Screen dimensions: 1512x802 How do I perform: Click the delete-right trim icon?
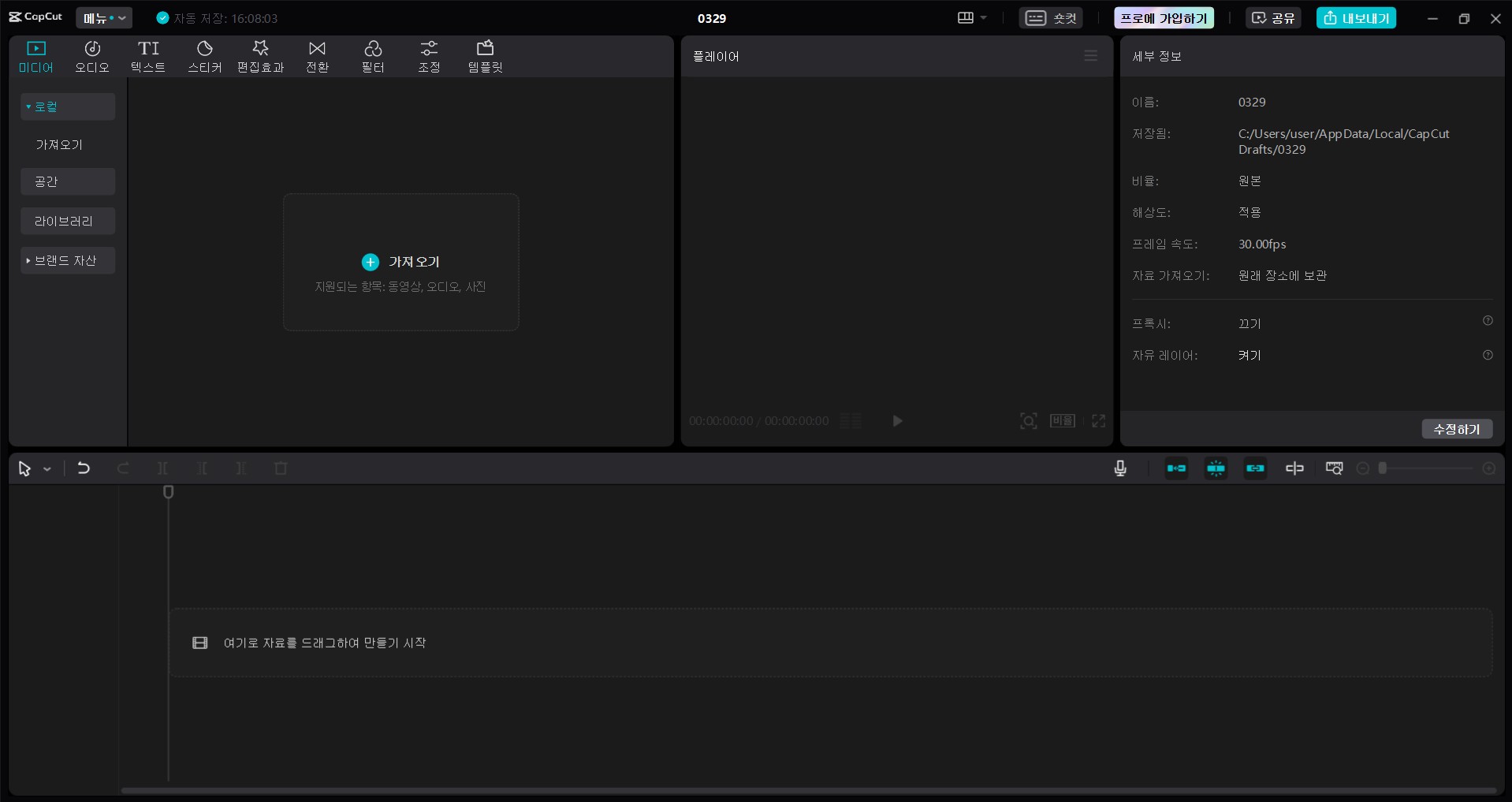click(x=241, y=468)
